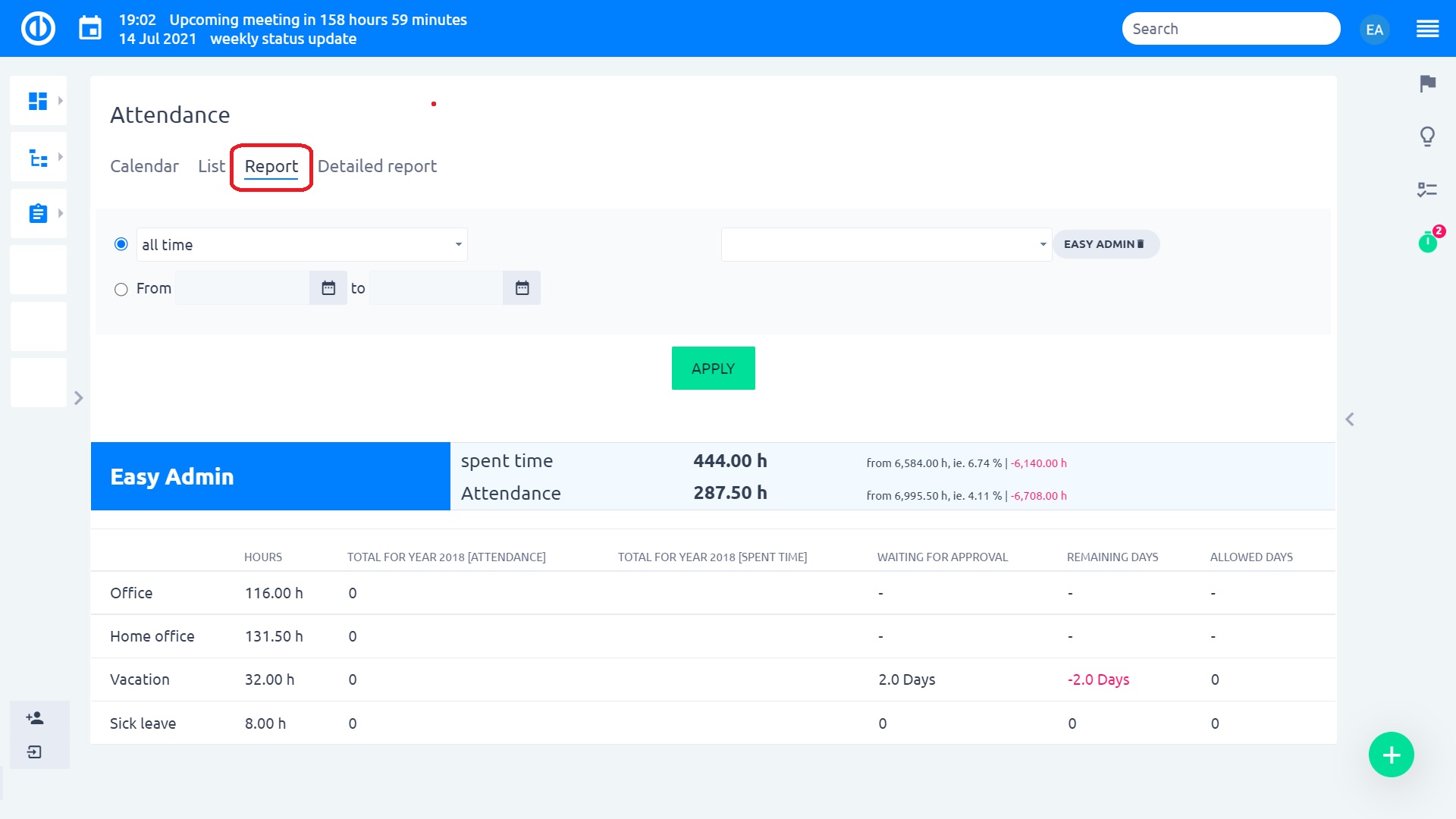The width and height of the screenshot is (1456, 819).
Task: Switch to the Detailed report tab
Action: pyautogui.click(x=377, y=166)
